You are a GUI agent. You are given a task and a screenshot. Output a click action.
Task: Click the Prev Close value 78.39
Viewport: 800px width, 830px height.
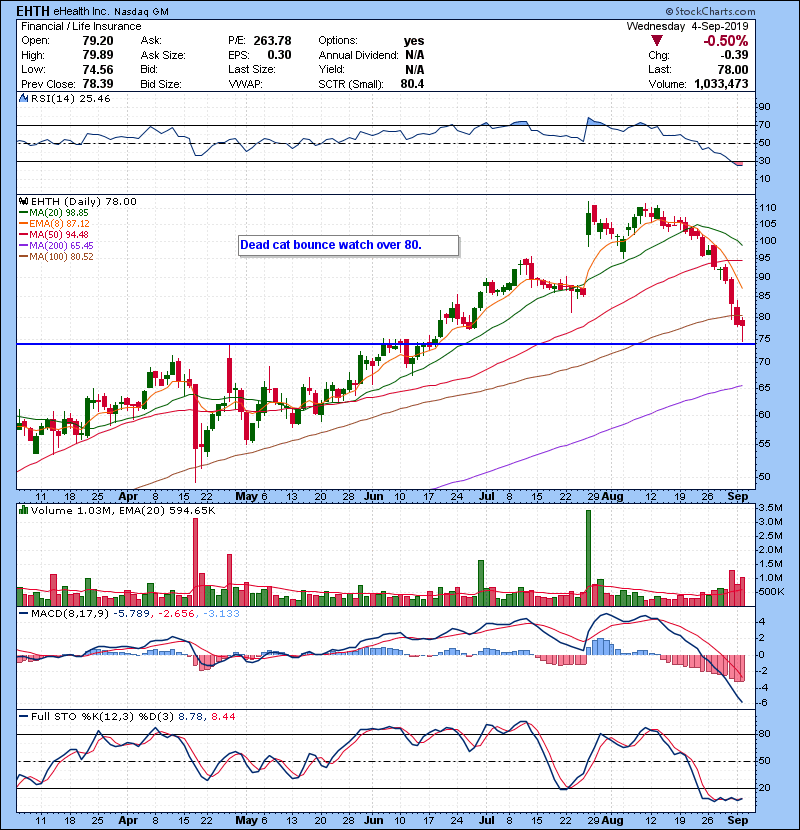[x=98, y=84]
